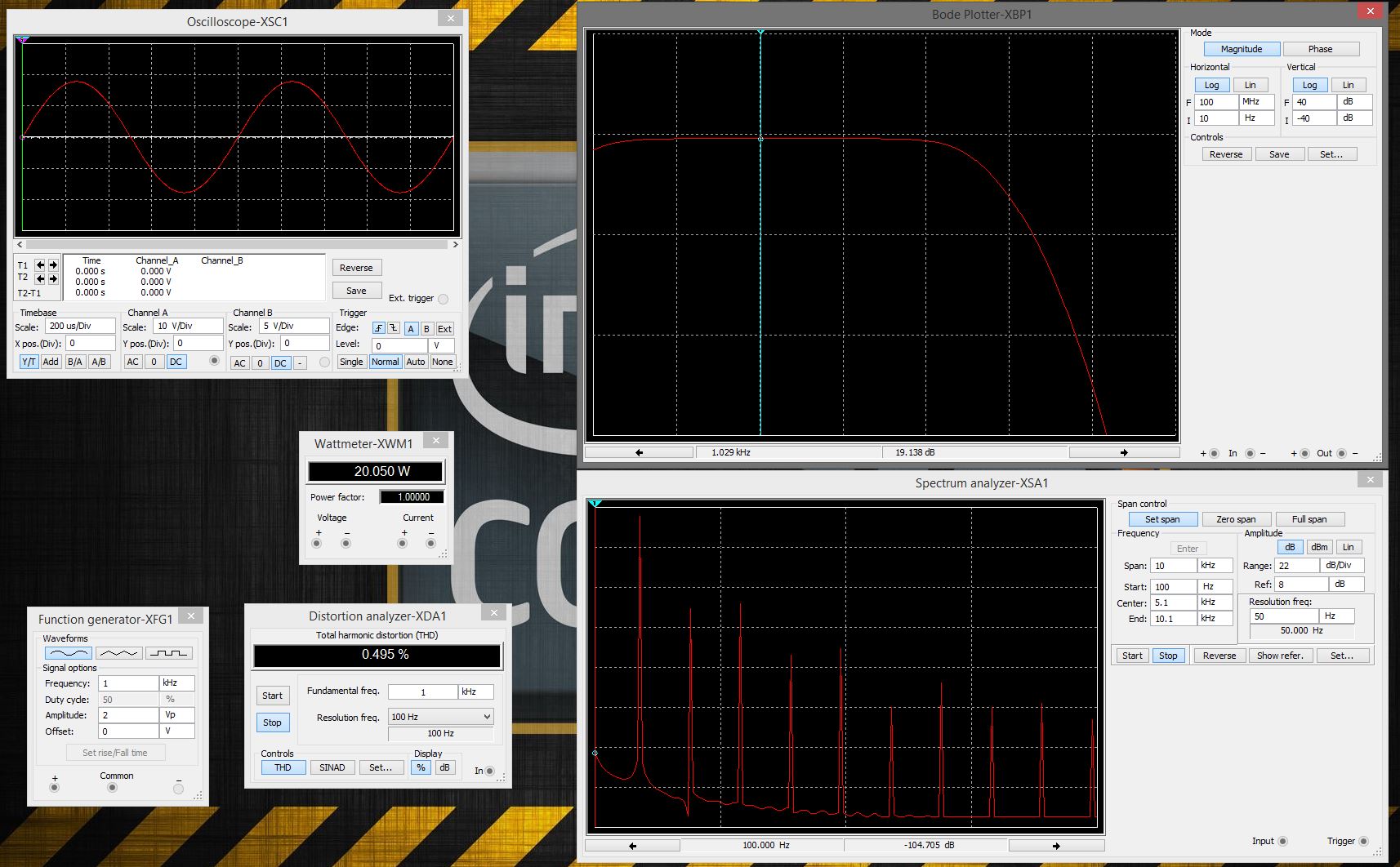1400x867 pixels.
Task: Move oscilloscope cursor T1 right
Action: pyautogui.click(x=53, y=265)
